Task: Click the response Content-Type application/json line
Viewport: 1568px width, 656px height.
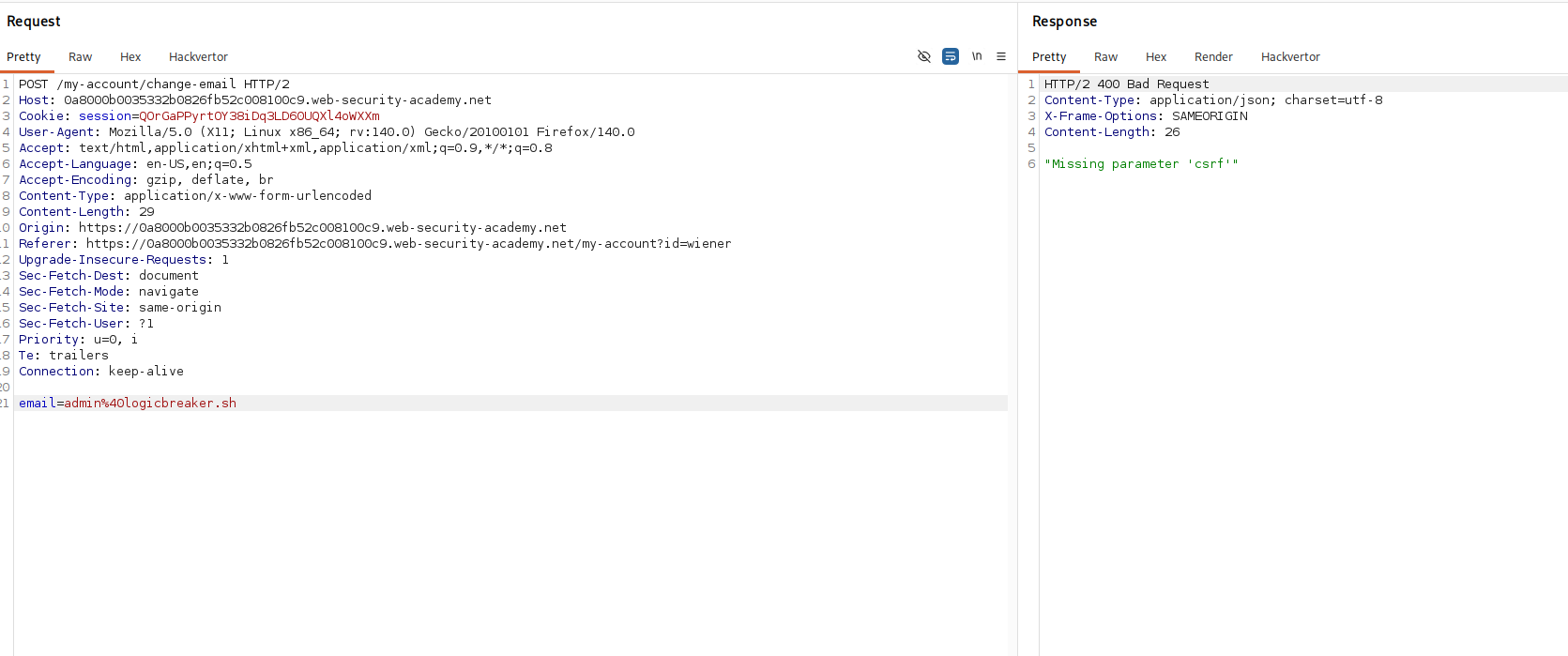Action: [x=1213, y=100]
